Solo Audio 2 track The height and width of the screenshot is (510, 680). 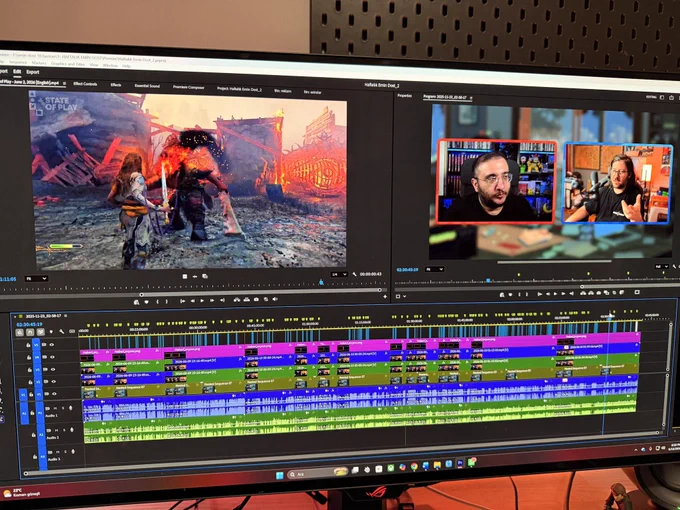tap(64, 430)
